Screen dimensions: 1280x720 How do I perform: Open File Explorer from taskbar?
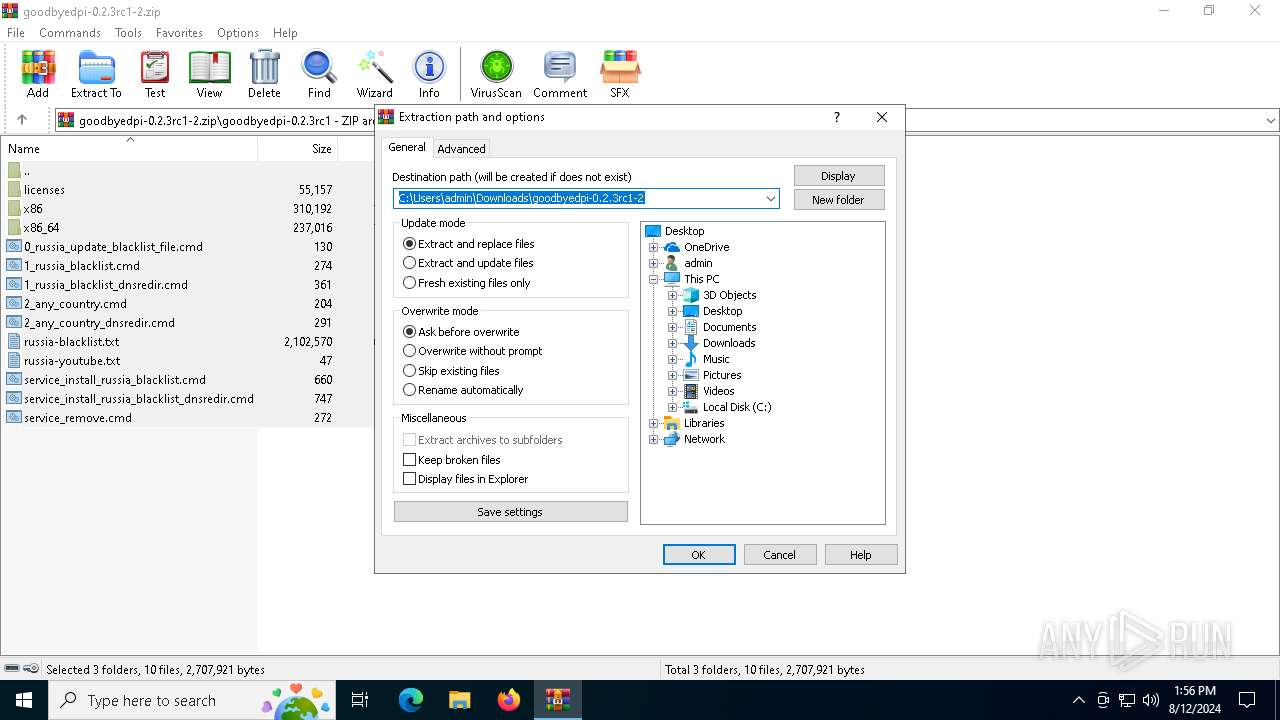click(459, 700)
